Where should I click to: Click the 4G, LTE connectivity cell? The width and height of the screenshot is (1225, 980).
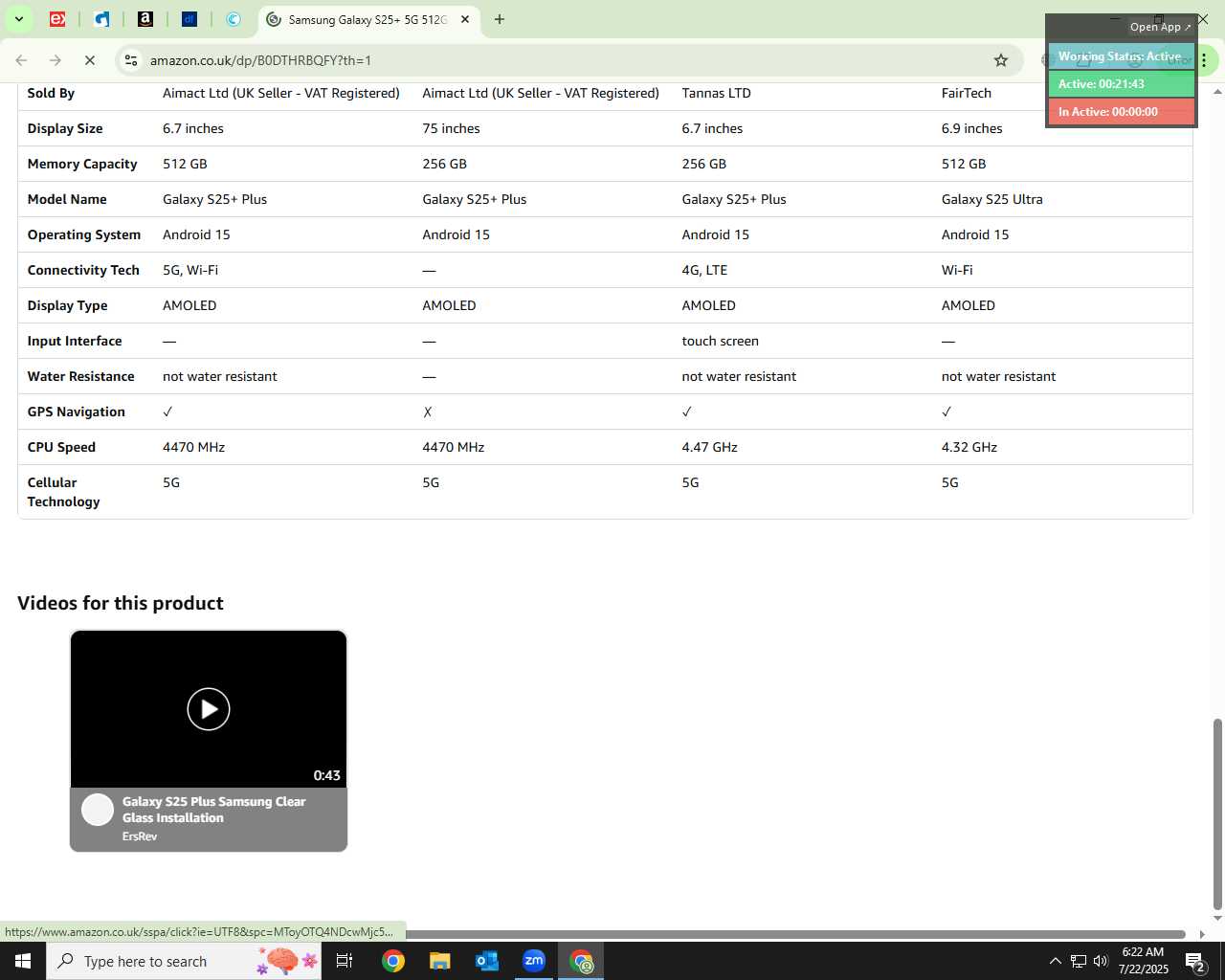tap(704, 270)
